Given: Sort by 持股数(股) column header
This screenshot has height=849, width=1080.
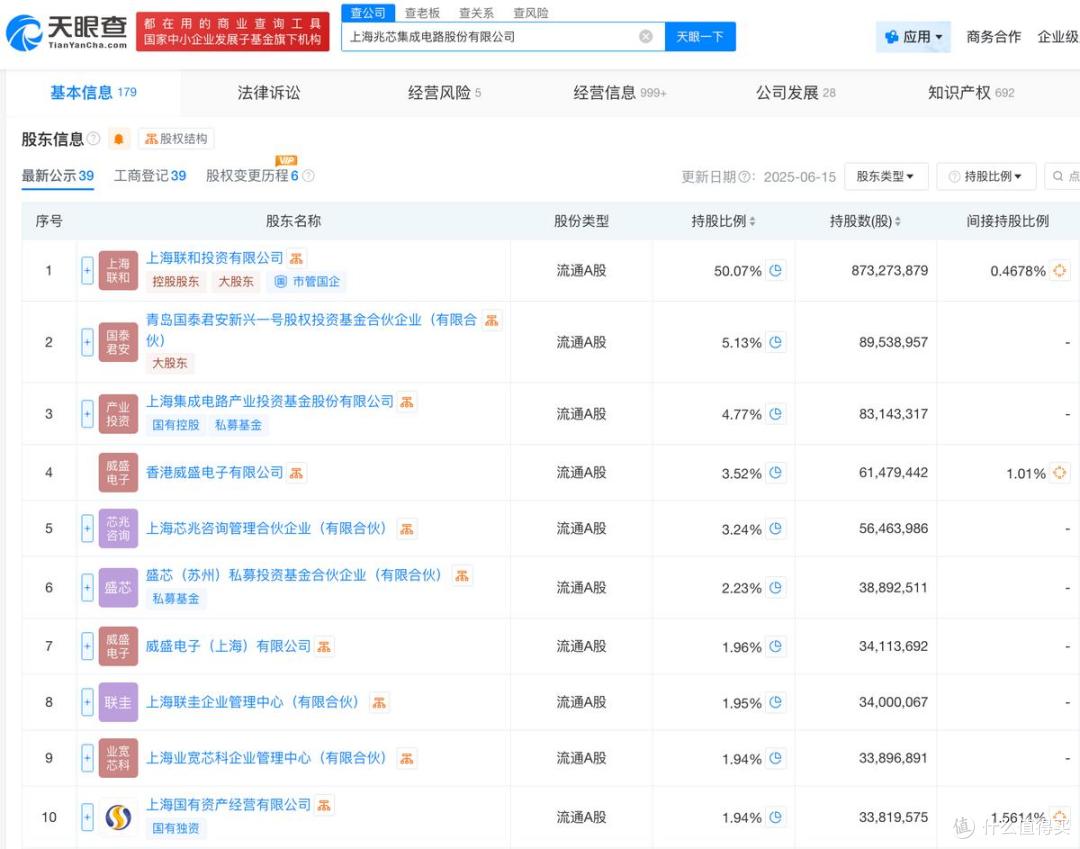Looking at the screenshot, I should coord(865,221).
